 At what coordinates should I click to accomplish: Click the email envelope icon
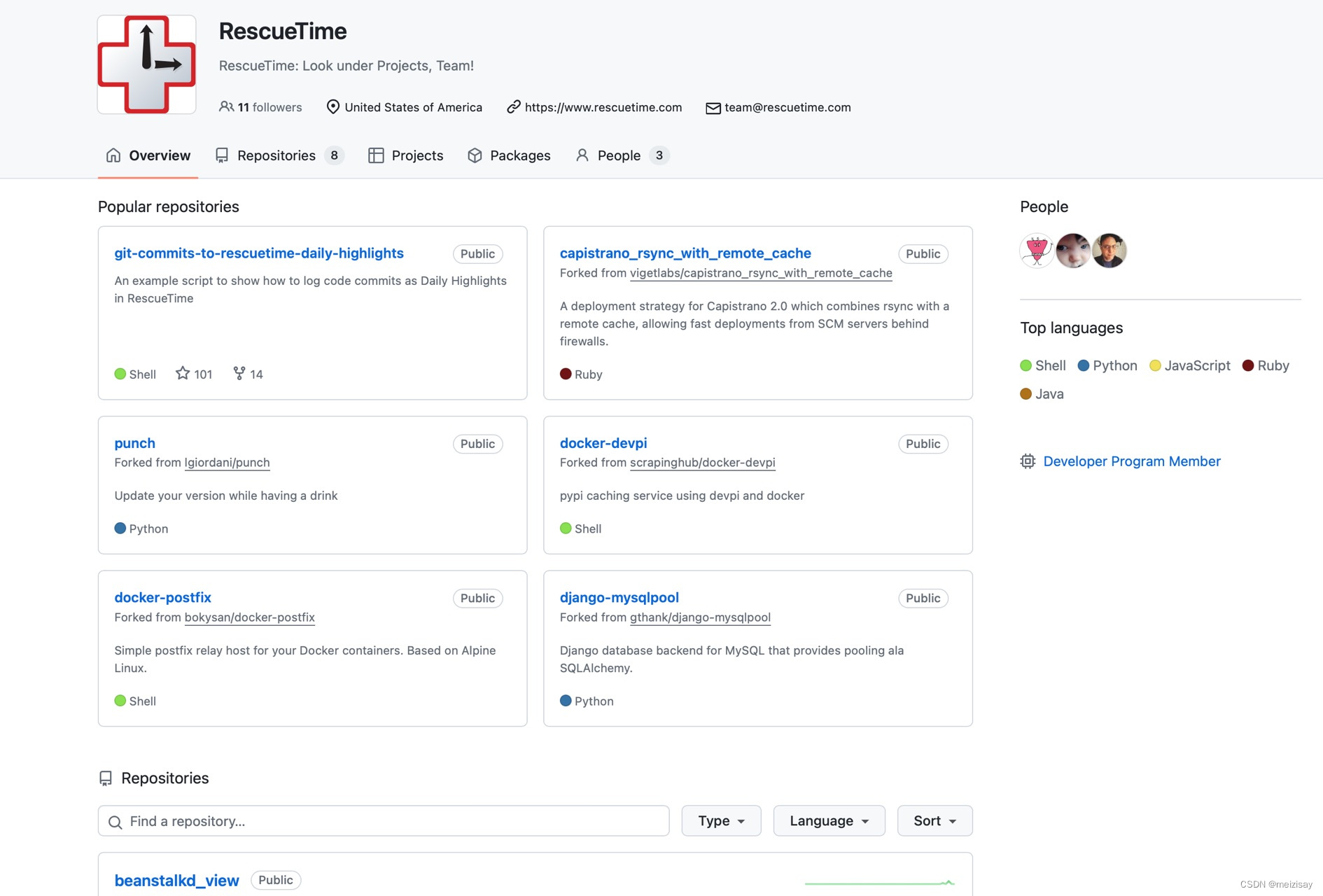point(713,108)
